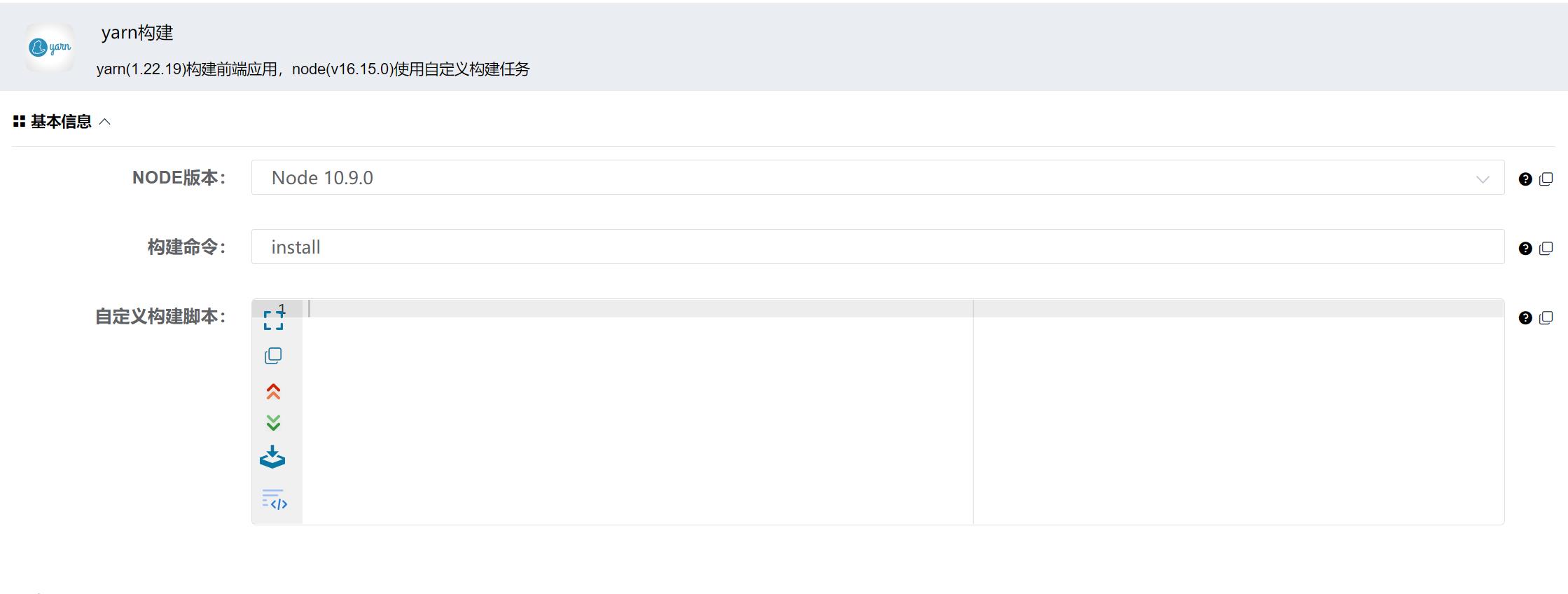This screenshot has height=594, width=1568.
Task: Toggle fullscreen mode for the script editor
Action: coord(273,321)
